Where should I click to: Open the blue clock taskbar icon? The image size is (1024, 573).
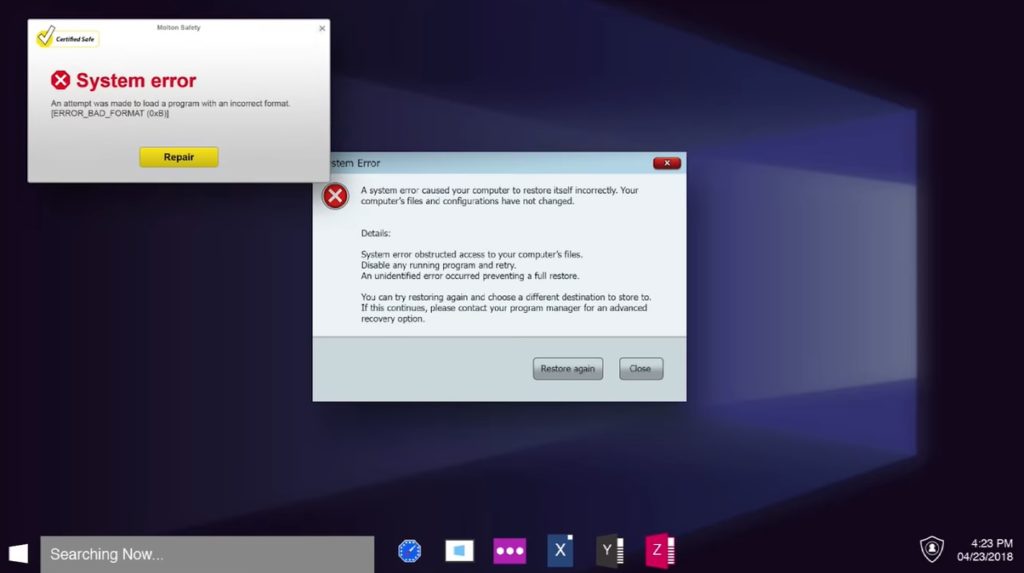[x=409, y=551]
